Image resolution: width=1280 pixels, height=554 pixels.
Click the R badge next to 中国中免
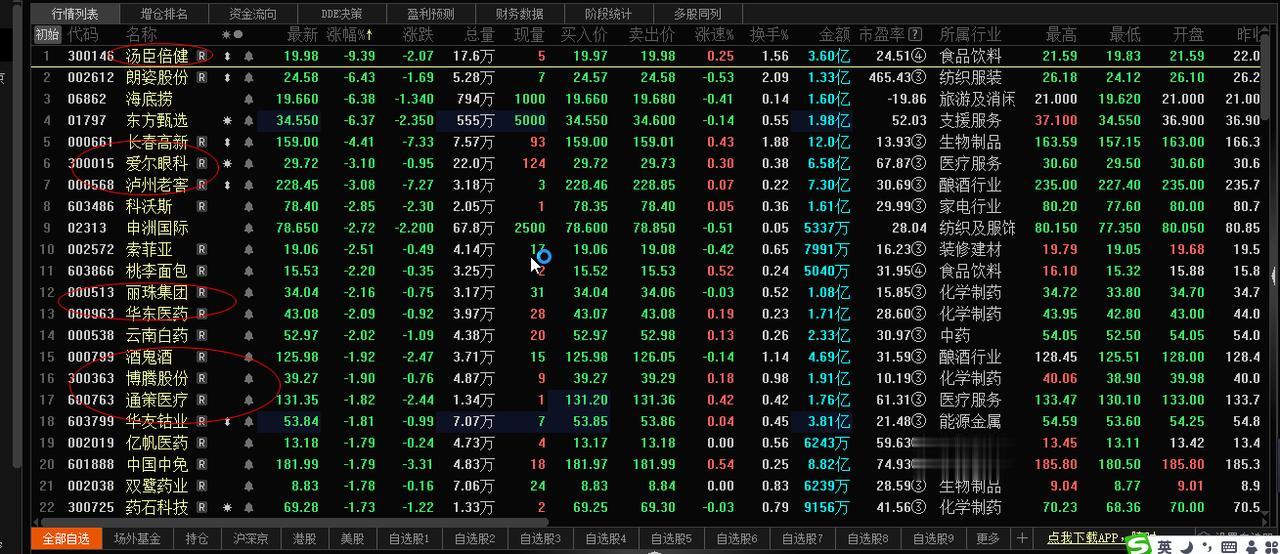[202, 465]
